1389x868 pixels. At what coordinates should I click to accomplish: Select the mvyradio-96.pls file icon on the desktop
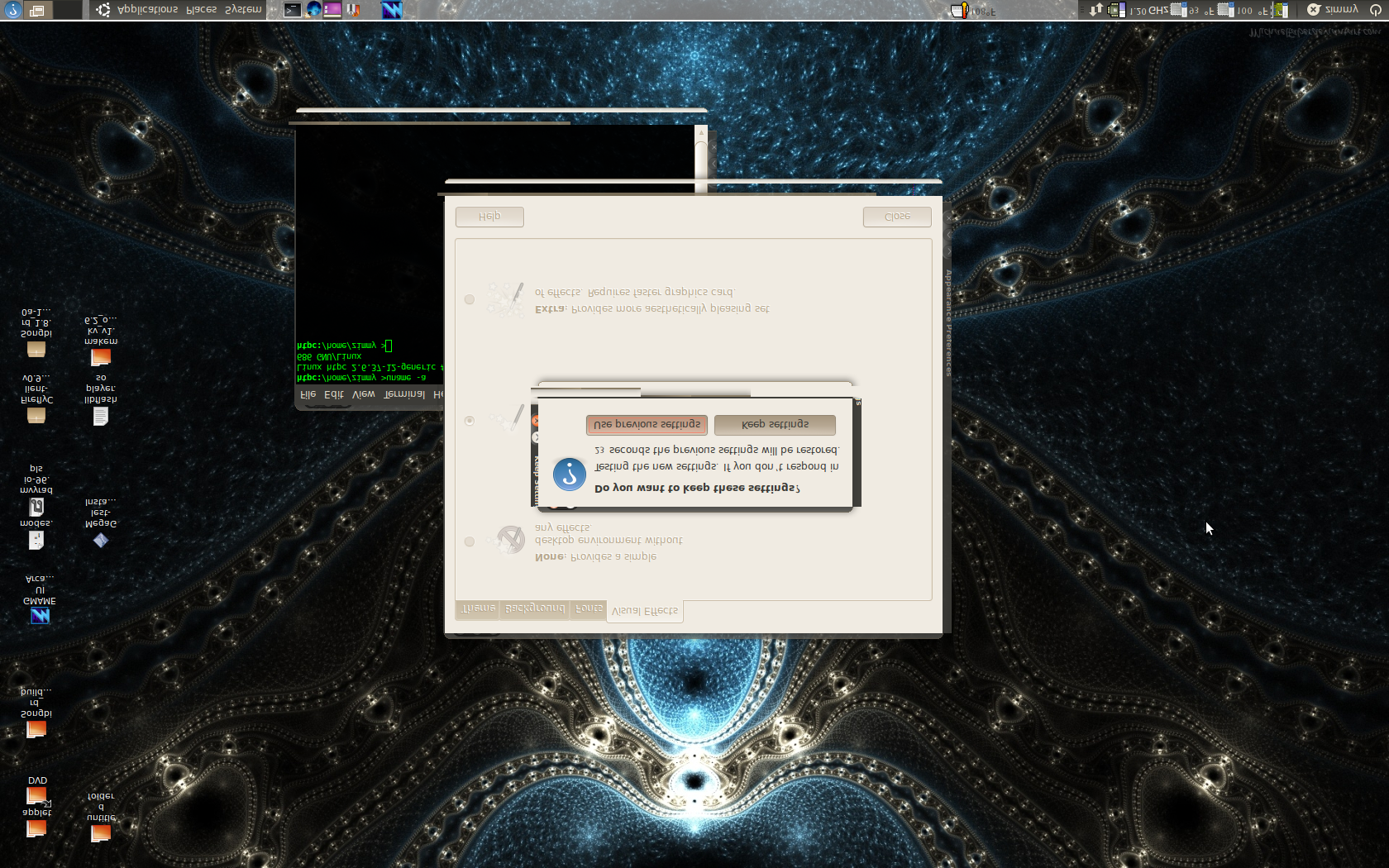coord(36,507)
